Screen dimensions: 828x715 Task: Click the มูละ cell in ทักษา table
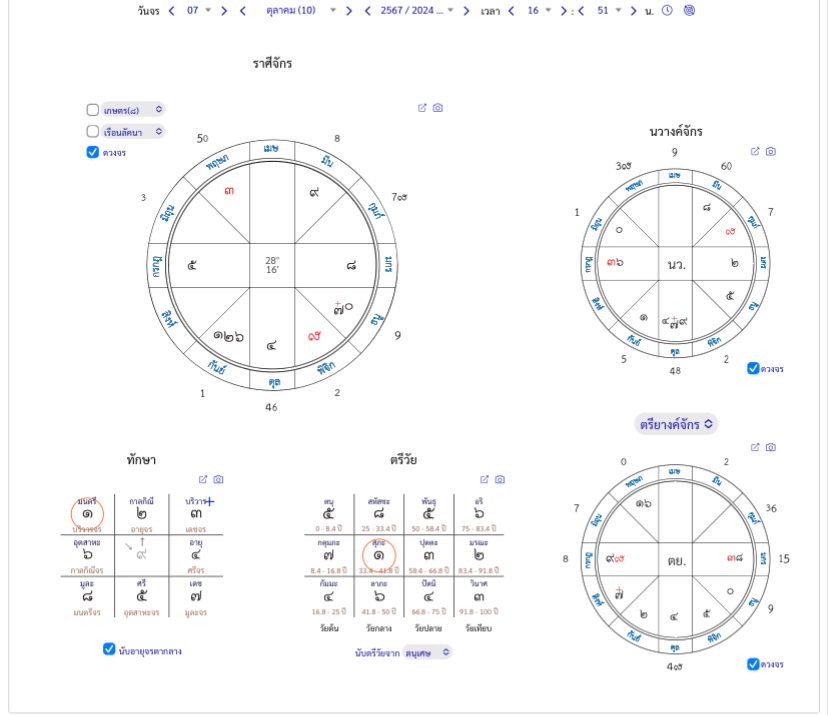click(87, 597)
